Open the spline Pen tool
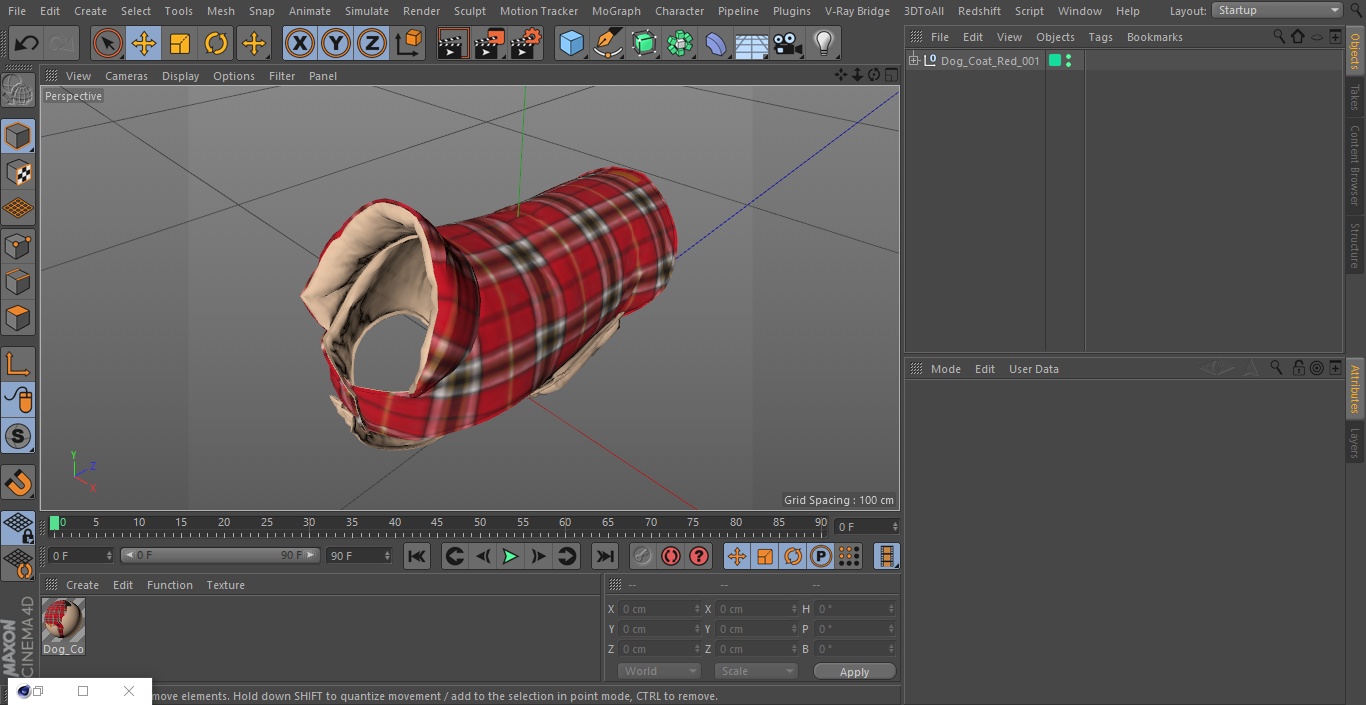 (x=608, y=44)
